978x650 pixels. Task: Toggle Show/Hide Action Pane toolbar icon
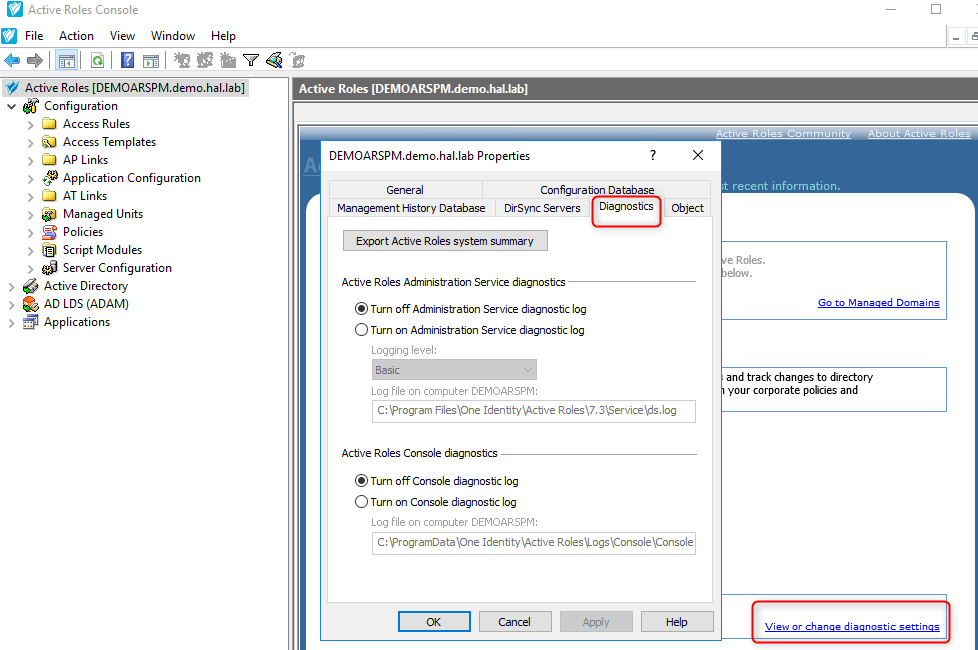(151, 61)
